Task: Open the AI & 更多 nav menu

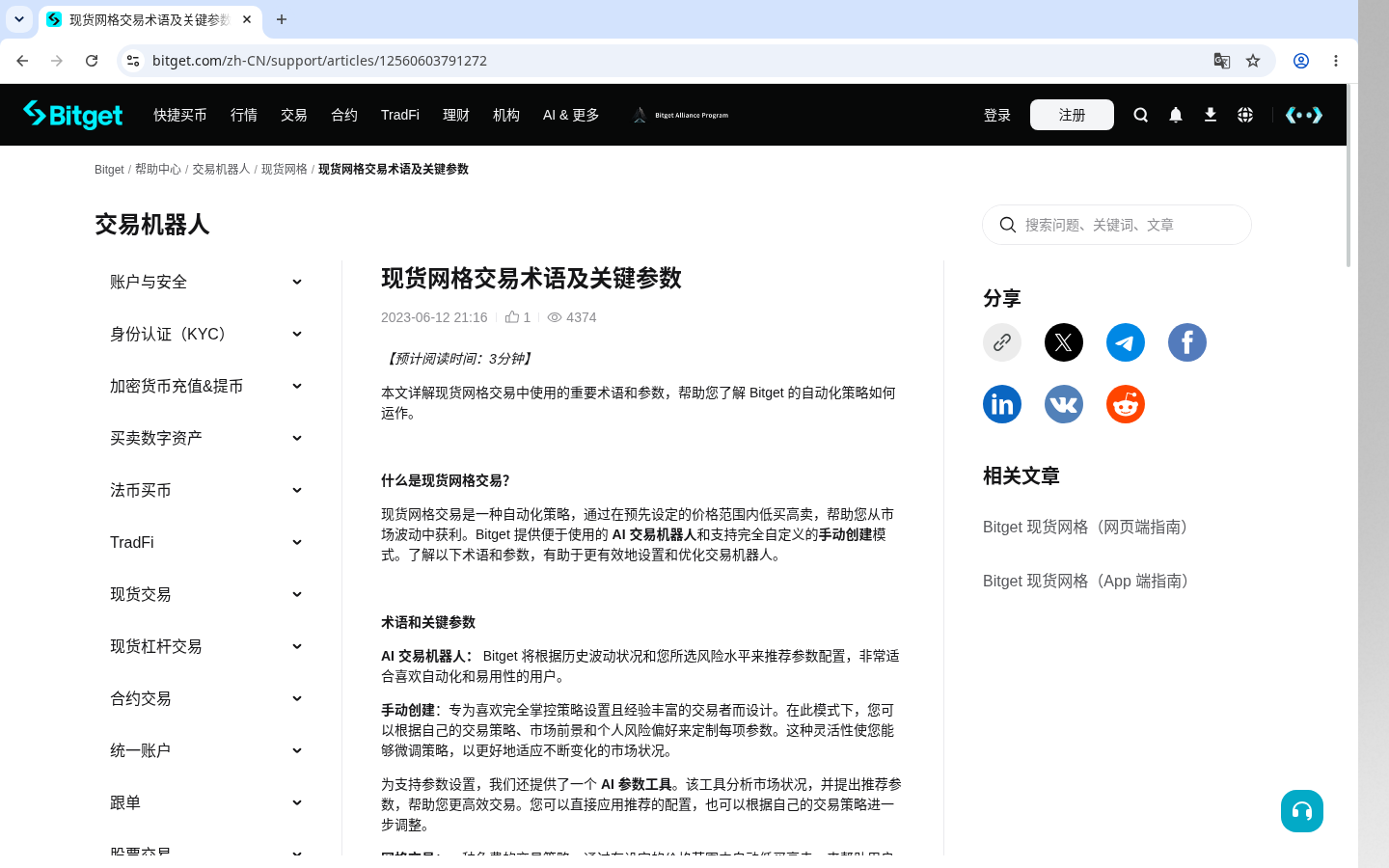Action: (571, 115)
